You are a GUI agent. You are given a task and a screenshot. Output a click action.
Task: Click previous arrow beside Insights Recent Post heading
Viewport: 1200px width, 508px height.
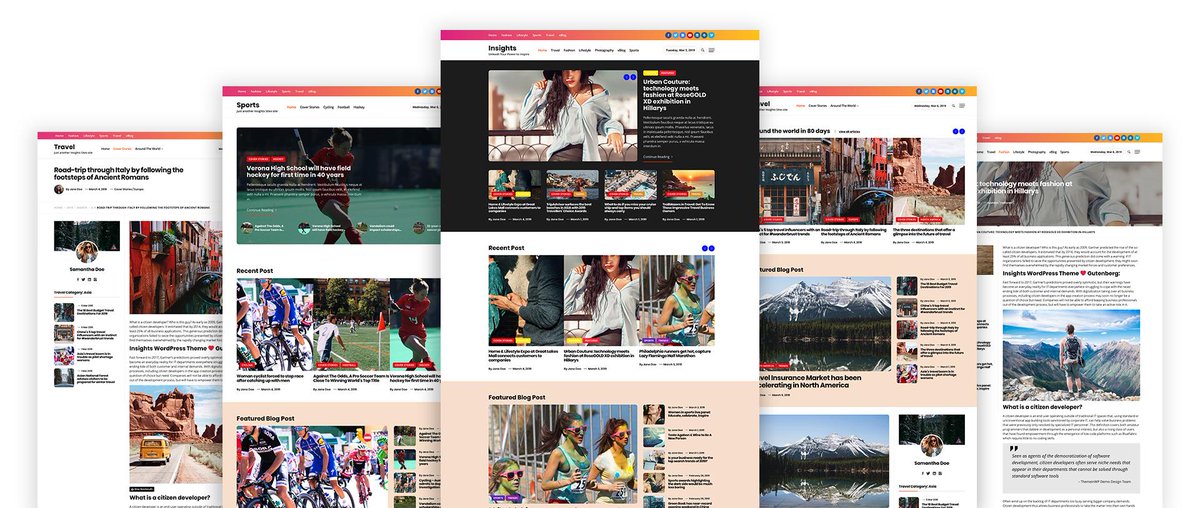704,248
